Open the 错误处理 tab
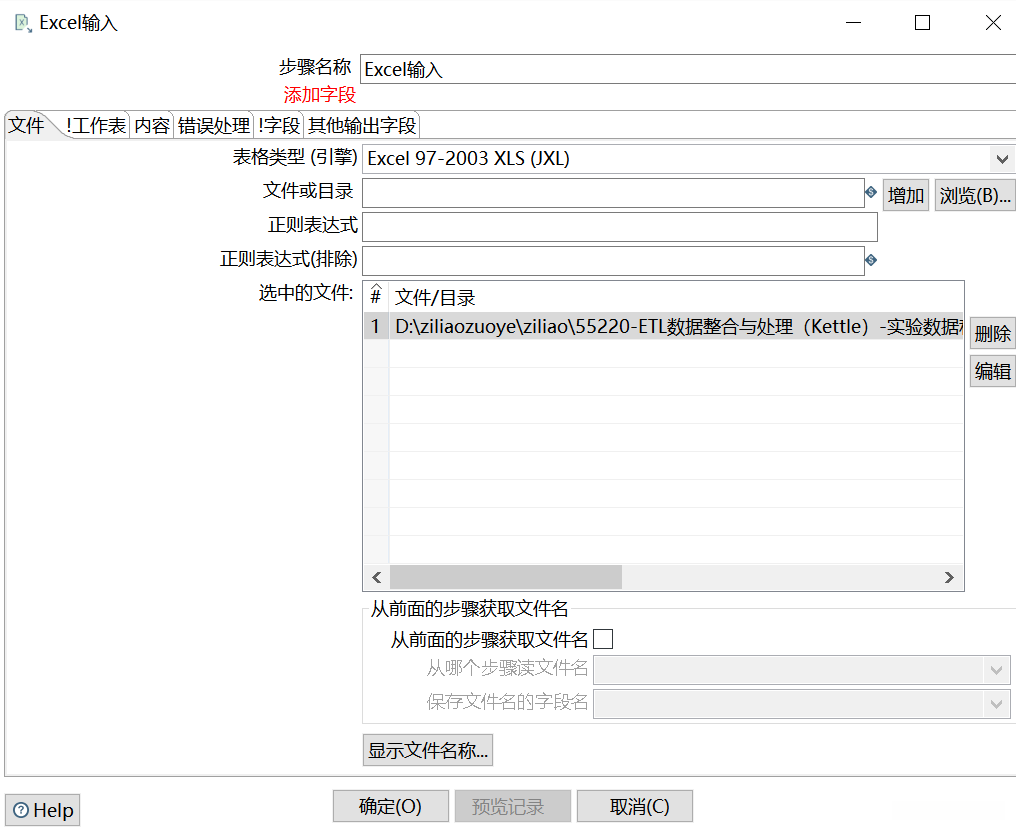The height and width of the screenshot is (828, 1016). [x=214, y=125]
